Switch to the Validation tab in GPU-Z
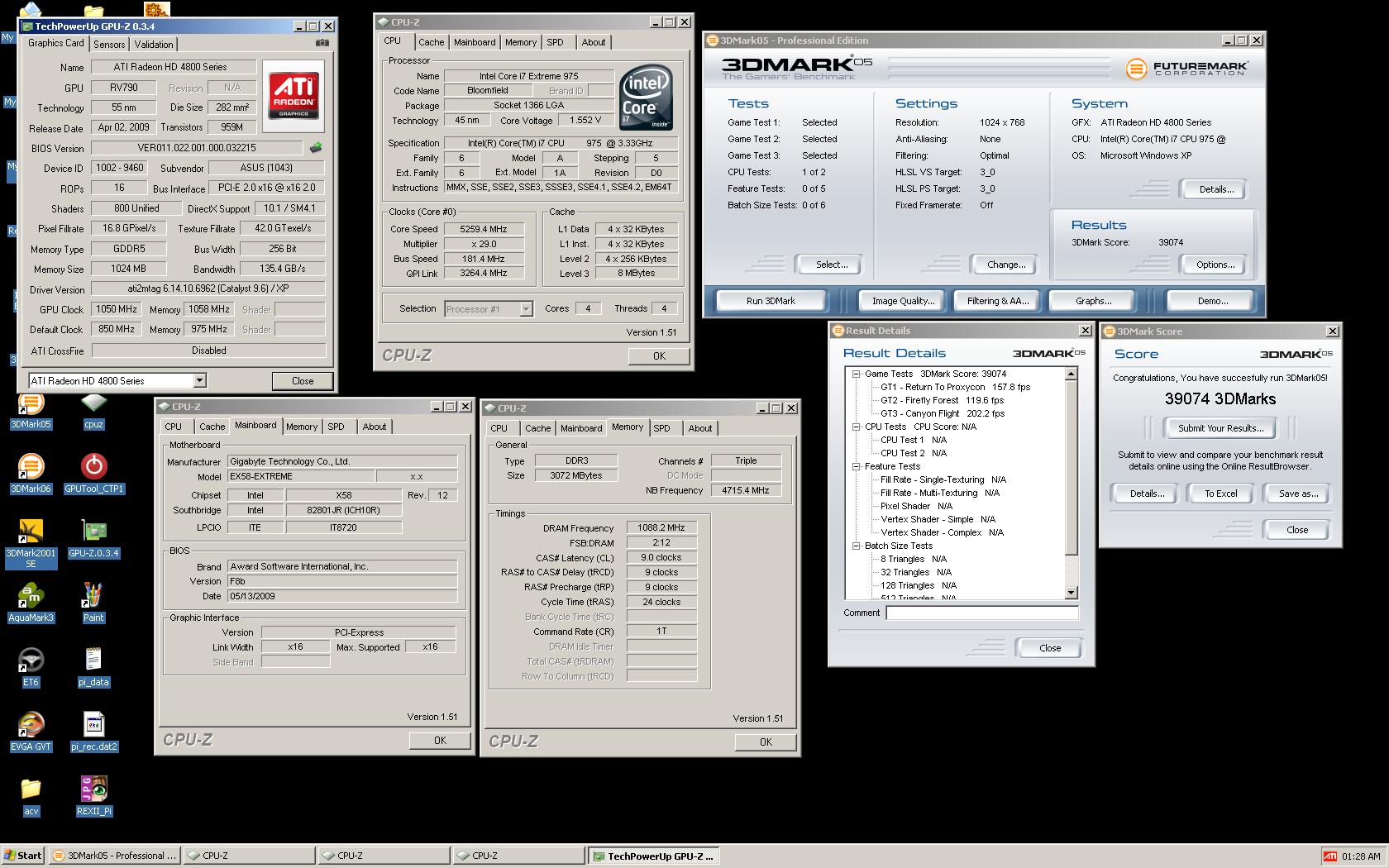This screenshot has width=1389, height=868. [x=154, y=45]
